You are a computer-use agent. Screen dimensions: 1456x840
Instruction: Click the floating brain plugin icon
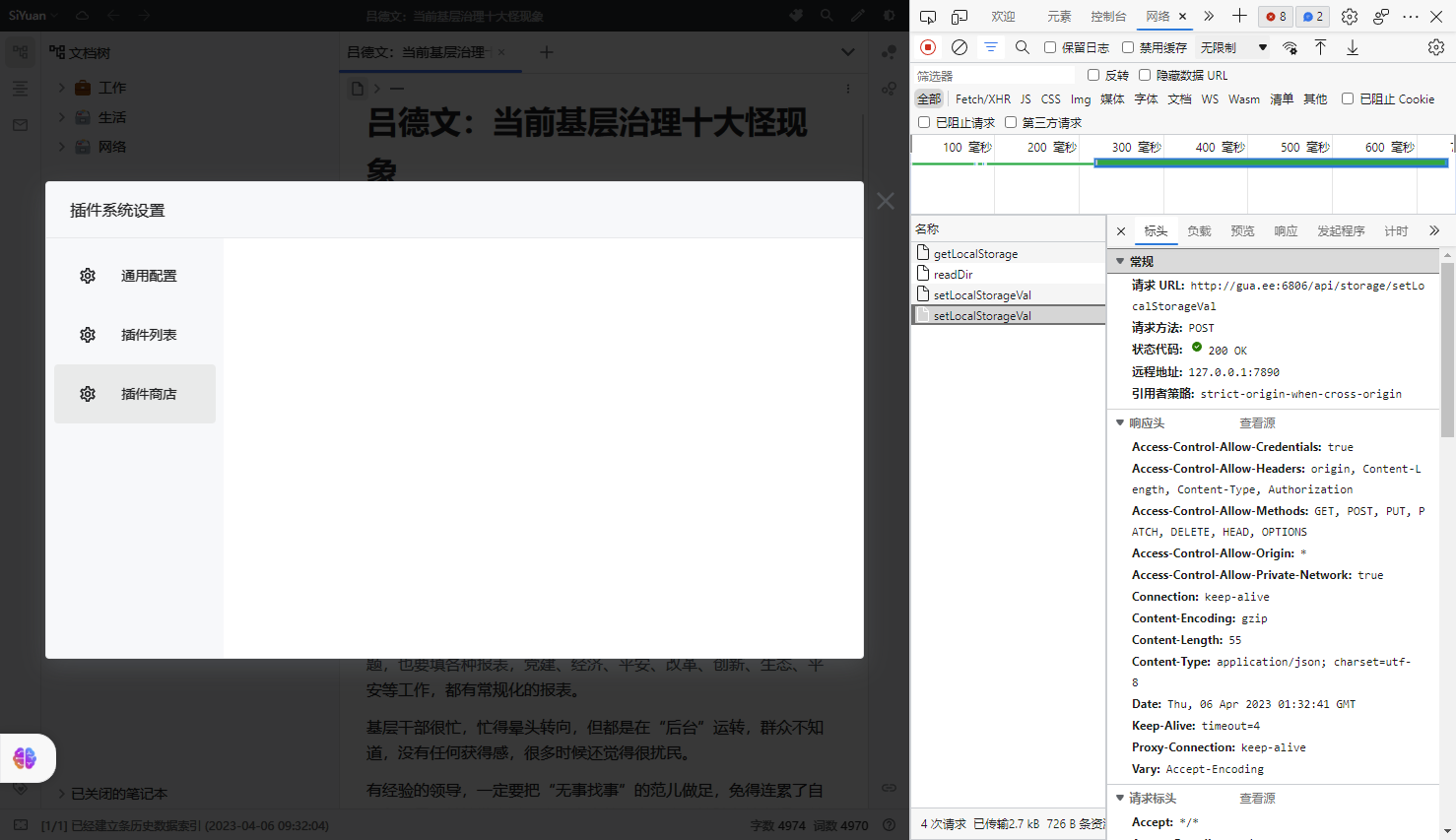tap(24, 758)
